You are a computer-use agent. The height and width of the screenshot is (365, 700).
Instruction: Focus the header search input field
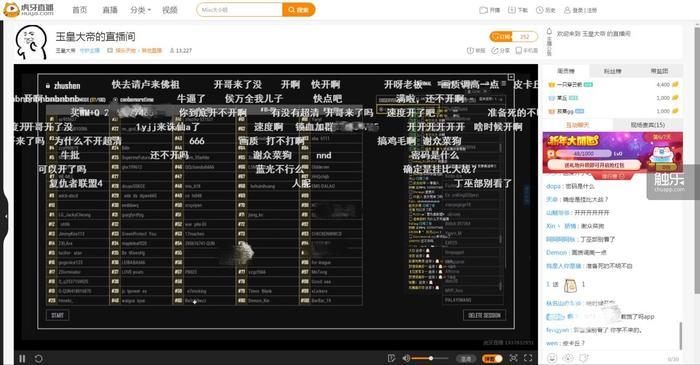pos(239,9)
